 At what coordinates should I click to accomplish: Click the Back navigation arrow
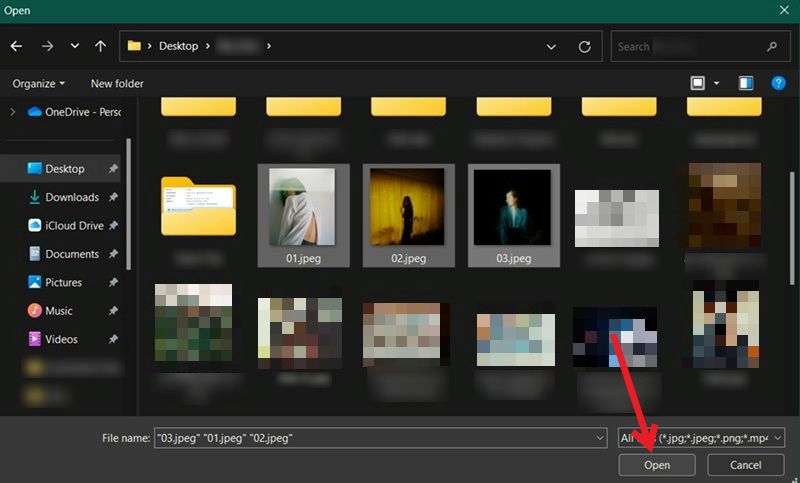(x=16, y=46)
